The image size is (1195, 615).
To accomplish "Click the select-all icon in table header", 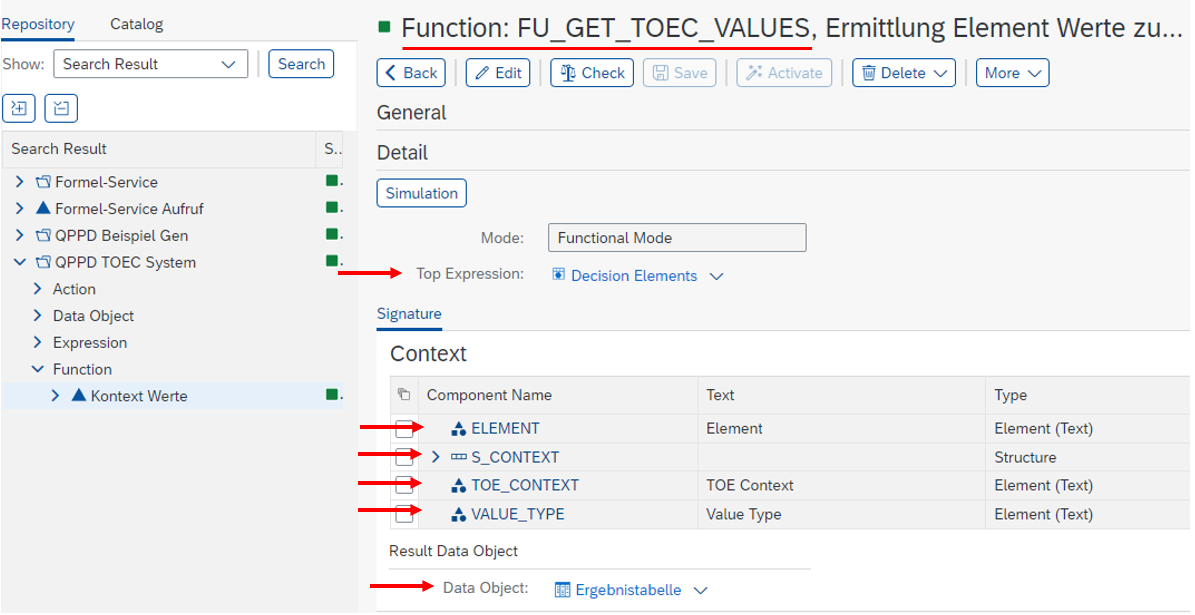I will tap(404, 395).
